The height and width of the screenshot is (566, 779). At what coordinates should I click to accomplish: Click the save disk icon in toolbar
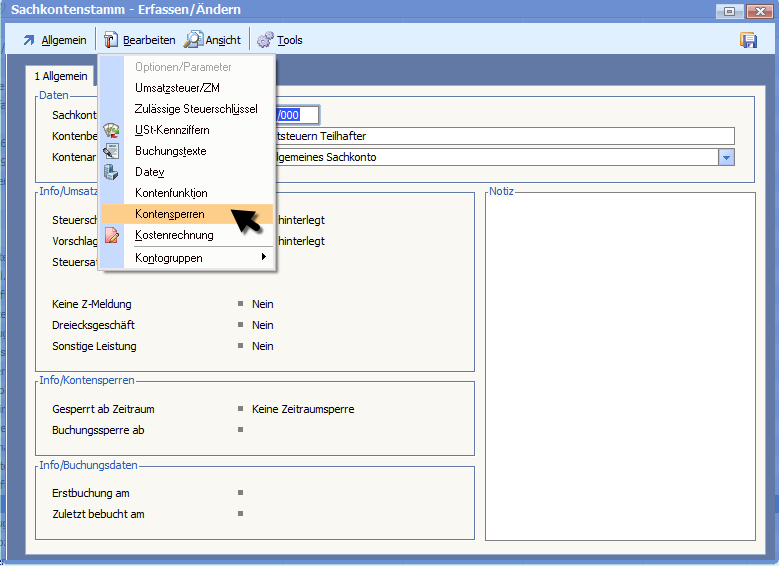[747, 40]
